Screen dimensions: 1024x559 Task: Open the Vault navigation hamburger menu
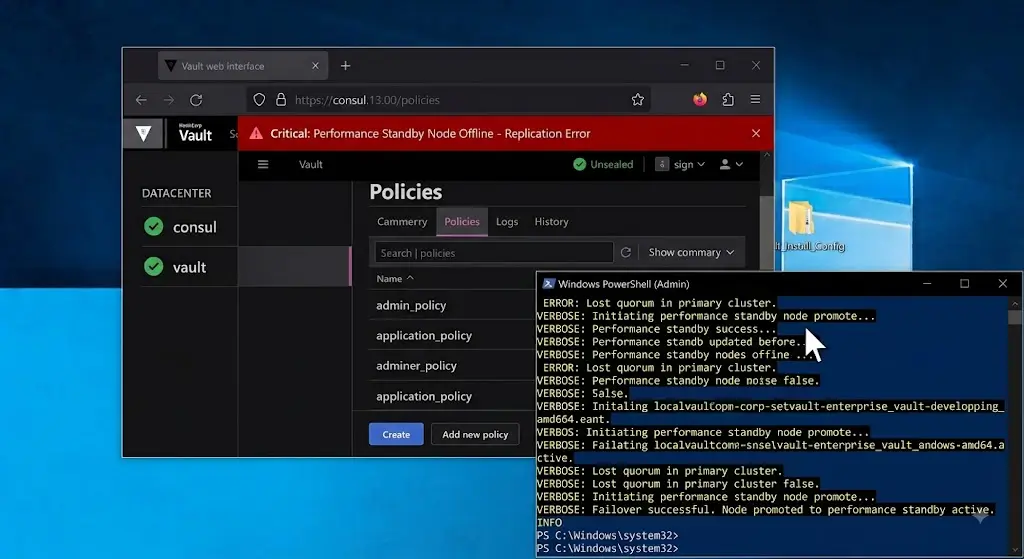coord(263,164)
